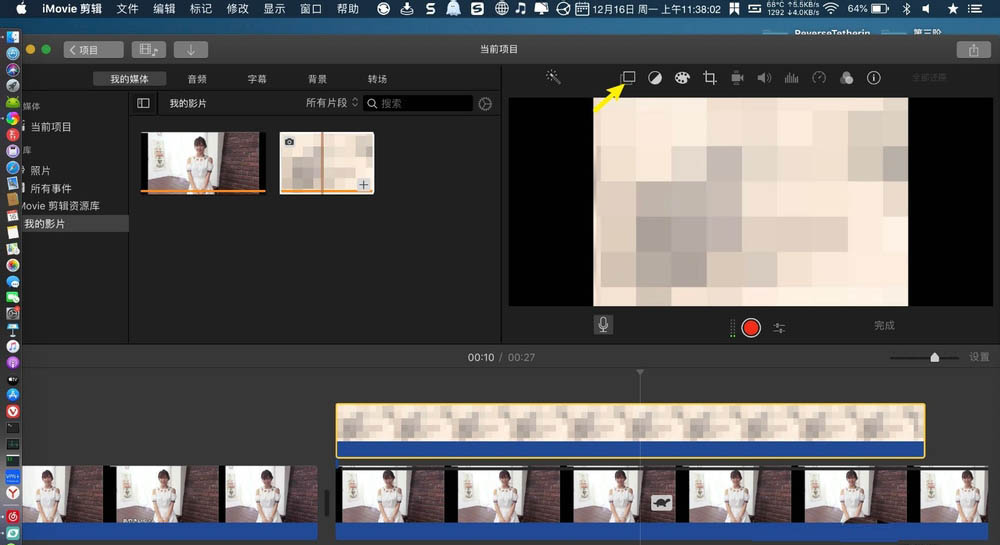Open Launchpad rocket icon in Dock

click(x=13, y=85)
